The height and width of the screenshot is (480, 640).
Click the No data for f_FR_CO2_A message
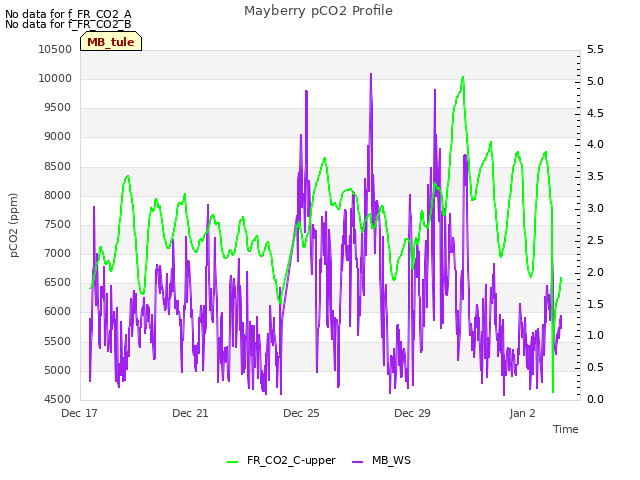tap(68, 14)
